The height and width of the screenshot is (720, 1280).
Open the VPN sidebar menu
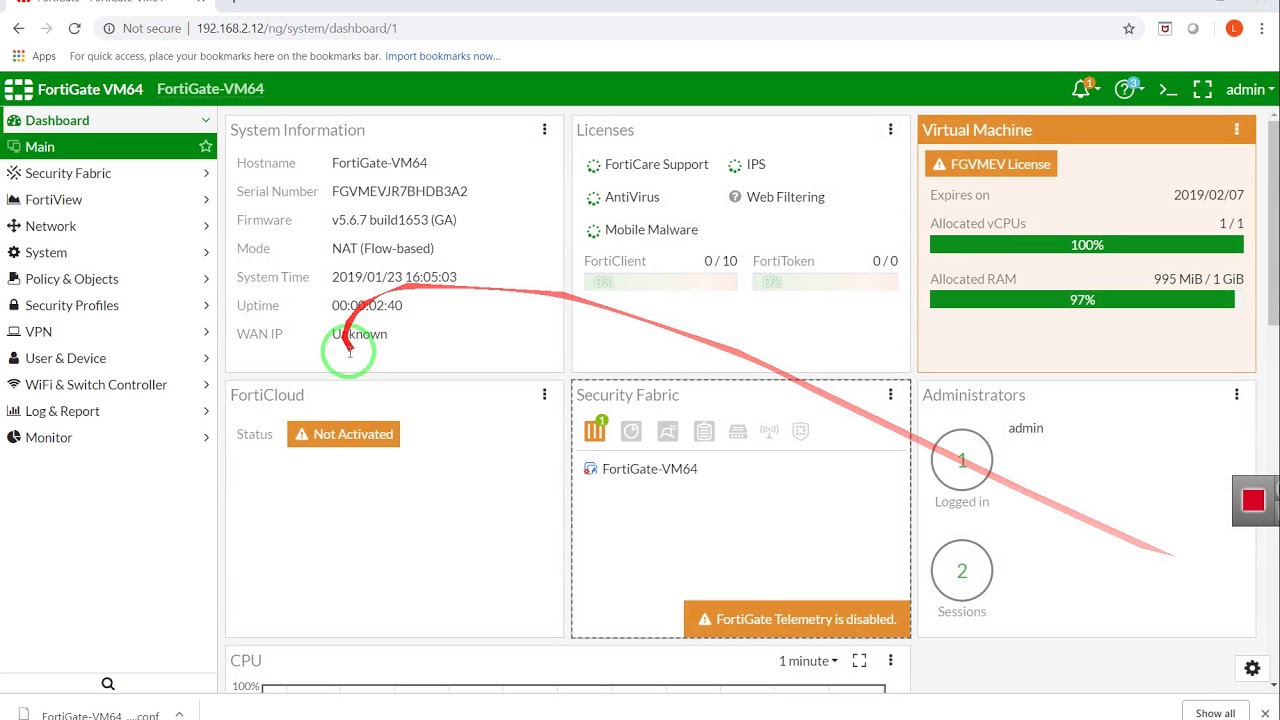coord(108,332)
